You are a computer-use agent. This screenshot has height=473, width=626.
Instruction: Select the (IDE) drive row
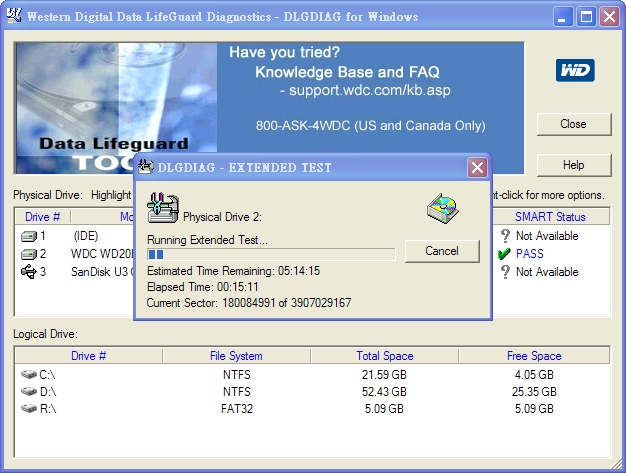tap(86, 236)
